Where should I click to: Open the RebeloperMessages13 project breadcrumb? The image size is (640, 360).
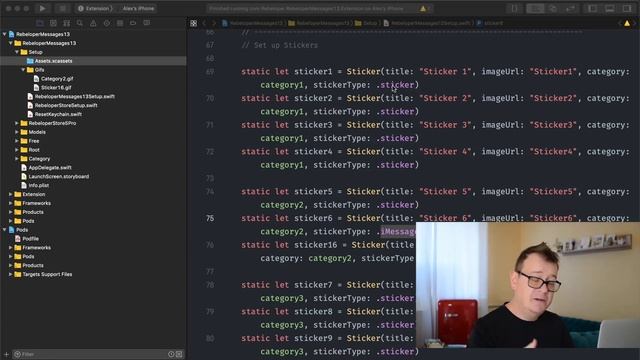click(x=253, y=23)
